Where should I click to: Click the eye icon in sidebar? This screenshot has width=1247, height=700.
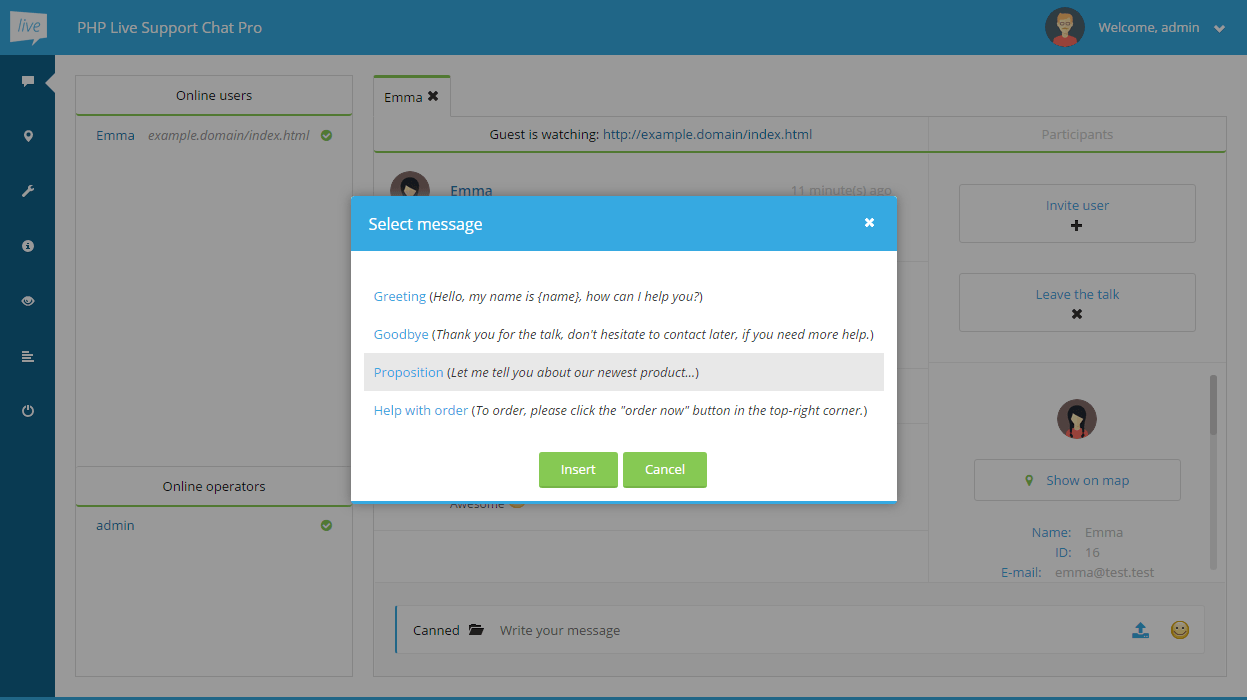coord(28,301)
